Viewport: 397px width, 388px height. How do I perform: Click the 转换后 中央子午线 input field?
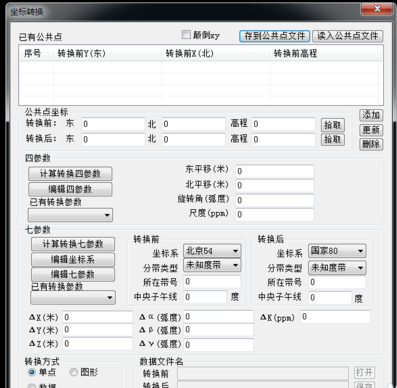(330, 297)
